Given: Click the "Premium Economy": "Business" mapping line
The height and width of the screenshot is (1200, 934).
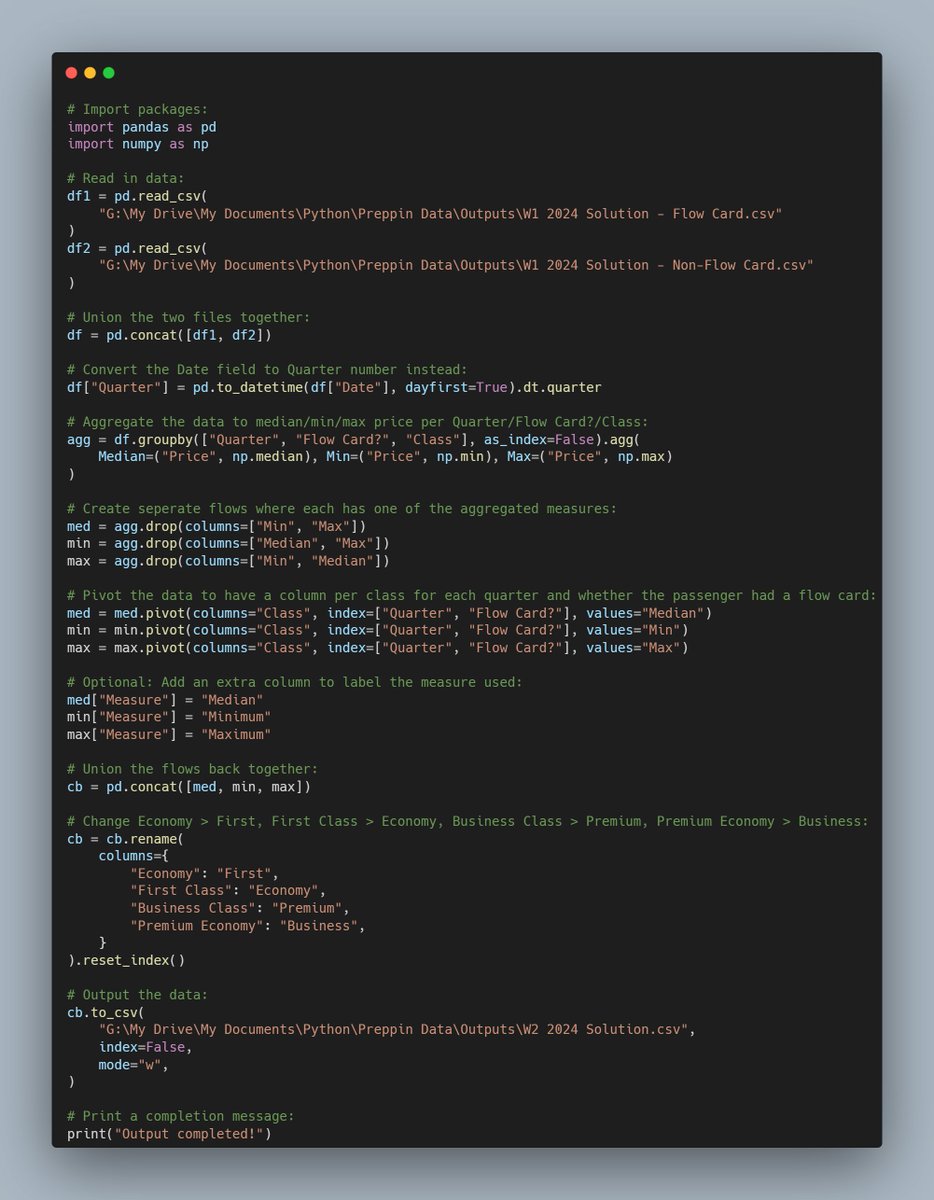Looking at the screenshot, I should point(248,926).
